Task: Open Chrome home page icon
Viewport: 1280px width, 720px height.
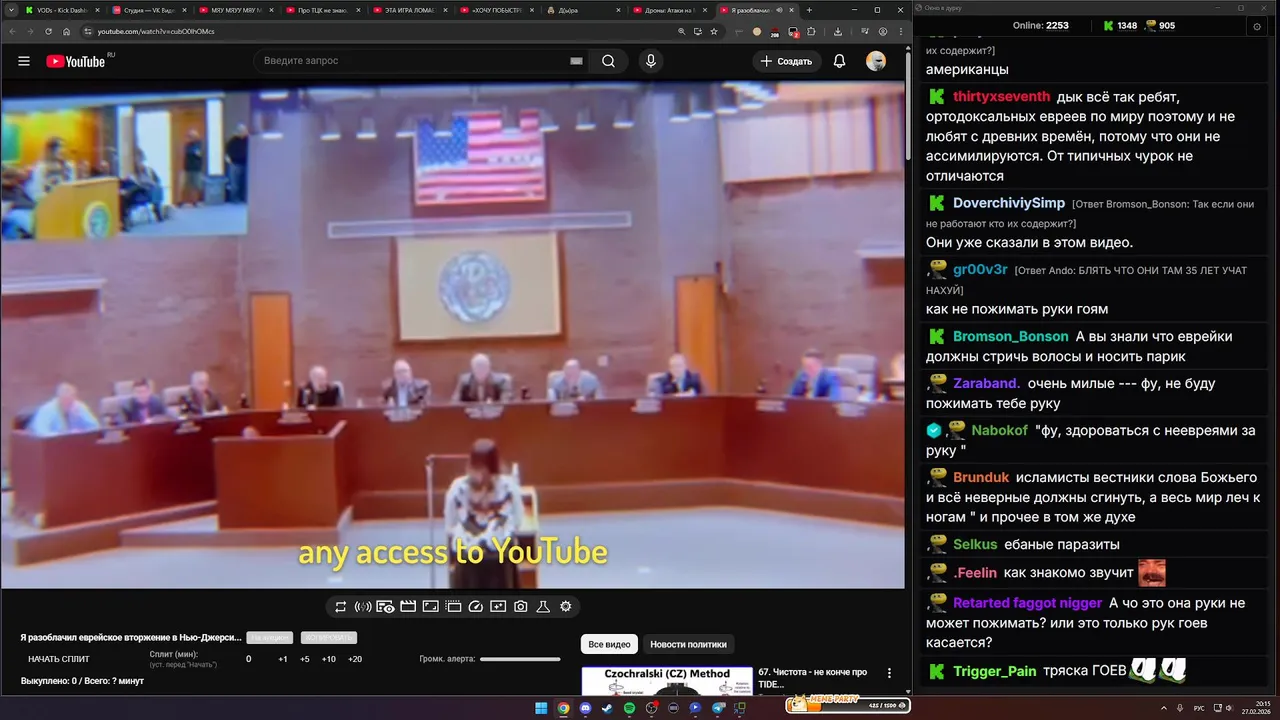Action: [x=67, y=31]
